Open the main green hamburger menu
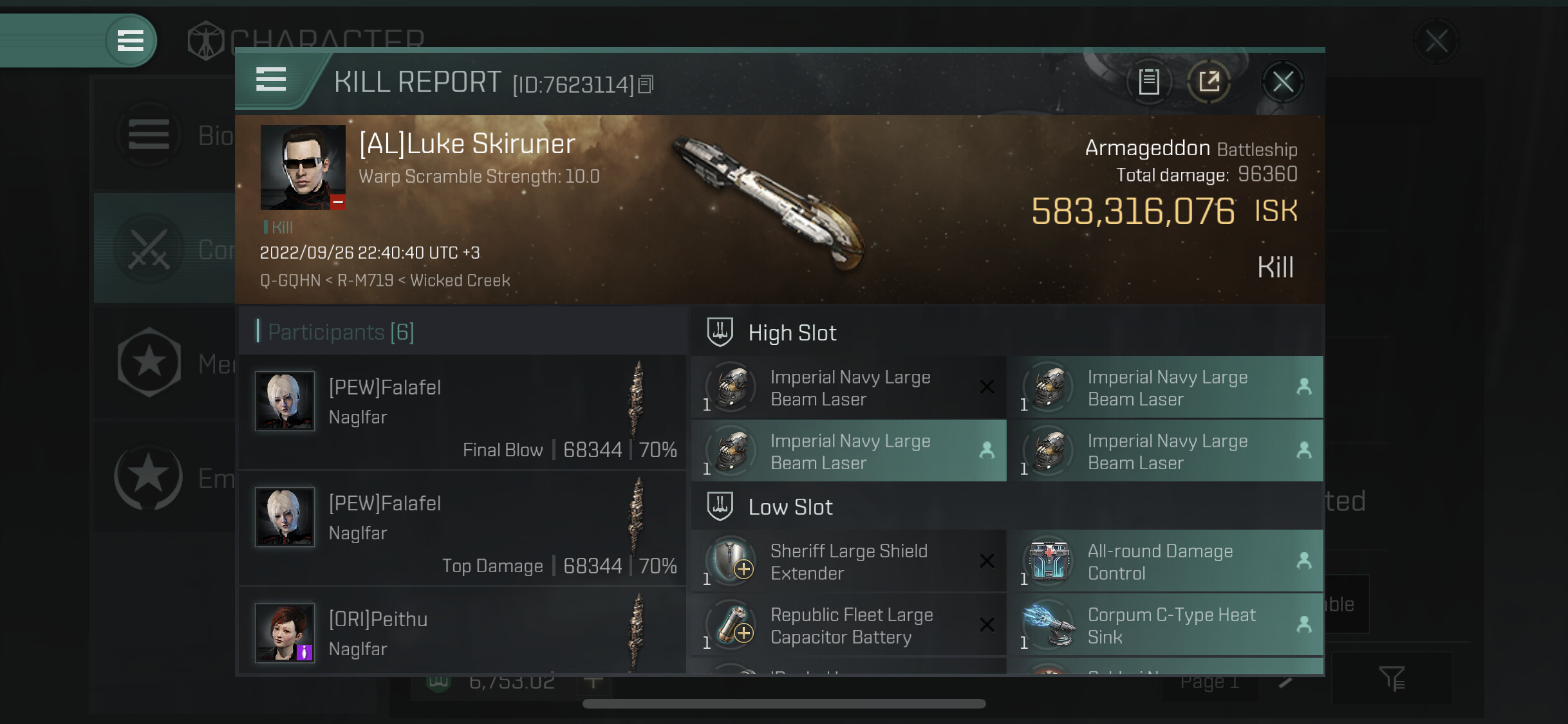The width and height of the screenshot is (1568, 724). (131, 41)
